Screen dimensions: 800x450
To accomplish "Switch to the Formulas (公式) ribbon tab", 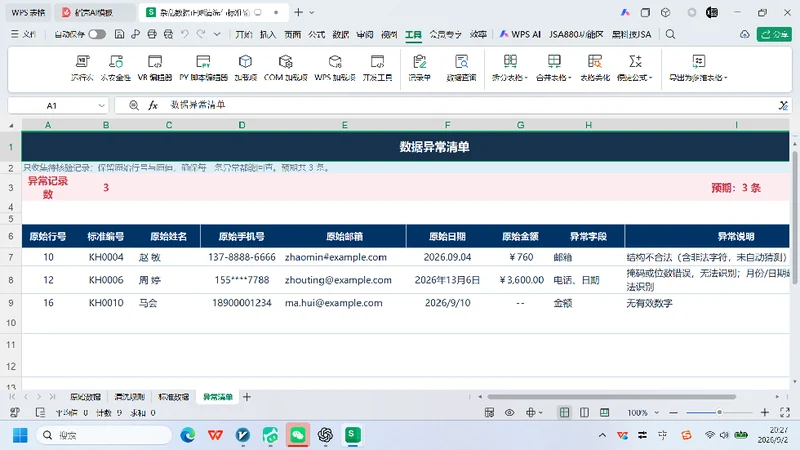I will pos(316,34).
